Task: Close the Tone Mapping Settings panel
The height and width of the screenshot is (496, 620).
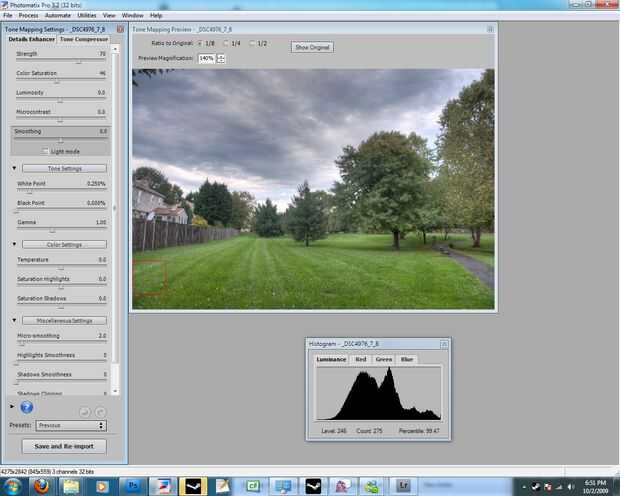Action: point(121,29)
